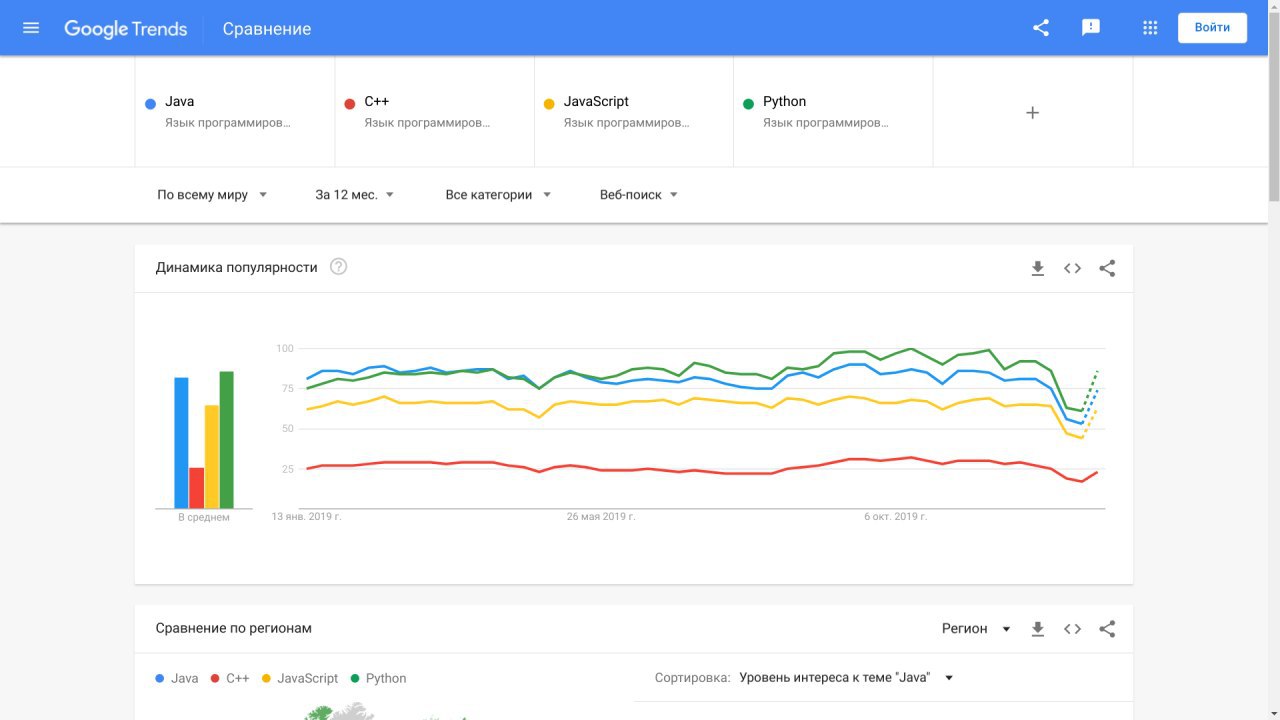Download the popularity dynamics chart data

click(x=1038, y=268)
